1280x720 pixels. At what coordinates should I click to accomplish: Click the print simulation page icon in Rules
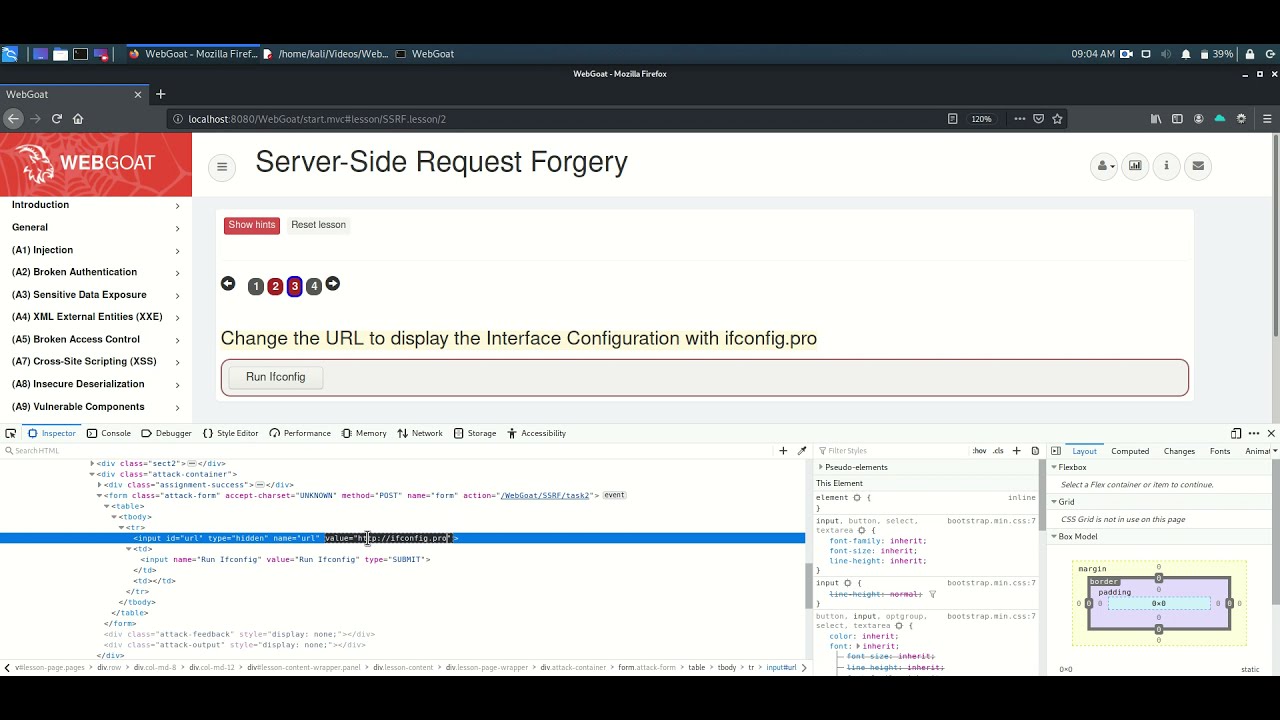point(1035,451)
